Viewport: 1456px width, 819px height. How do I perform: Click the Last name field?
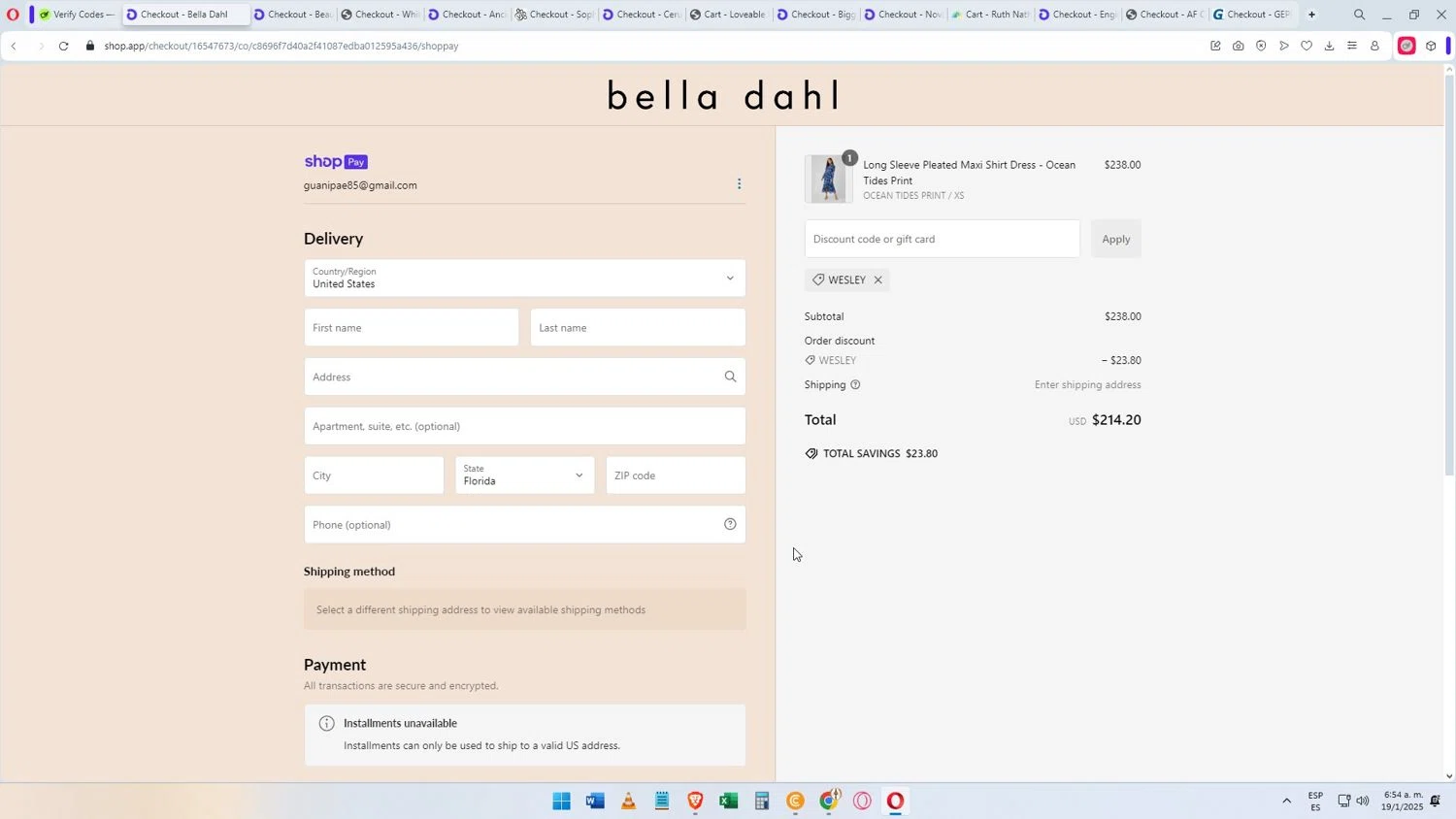click(x=638, y=328)
